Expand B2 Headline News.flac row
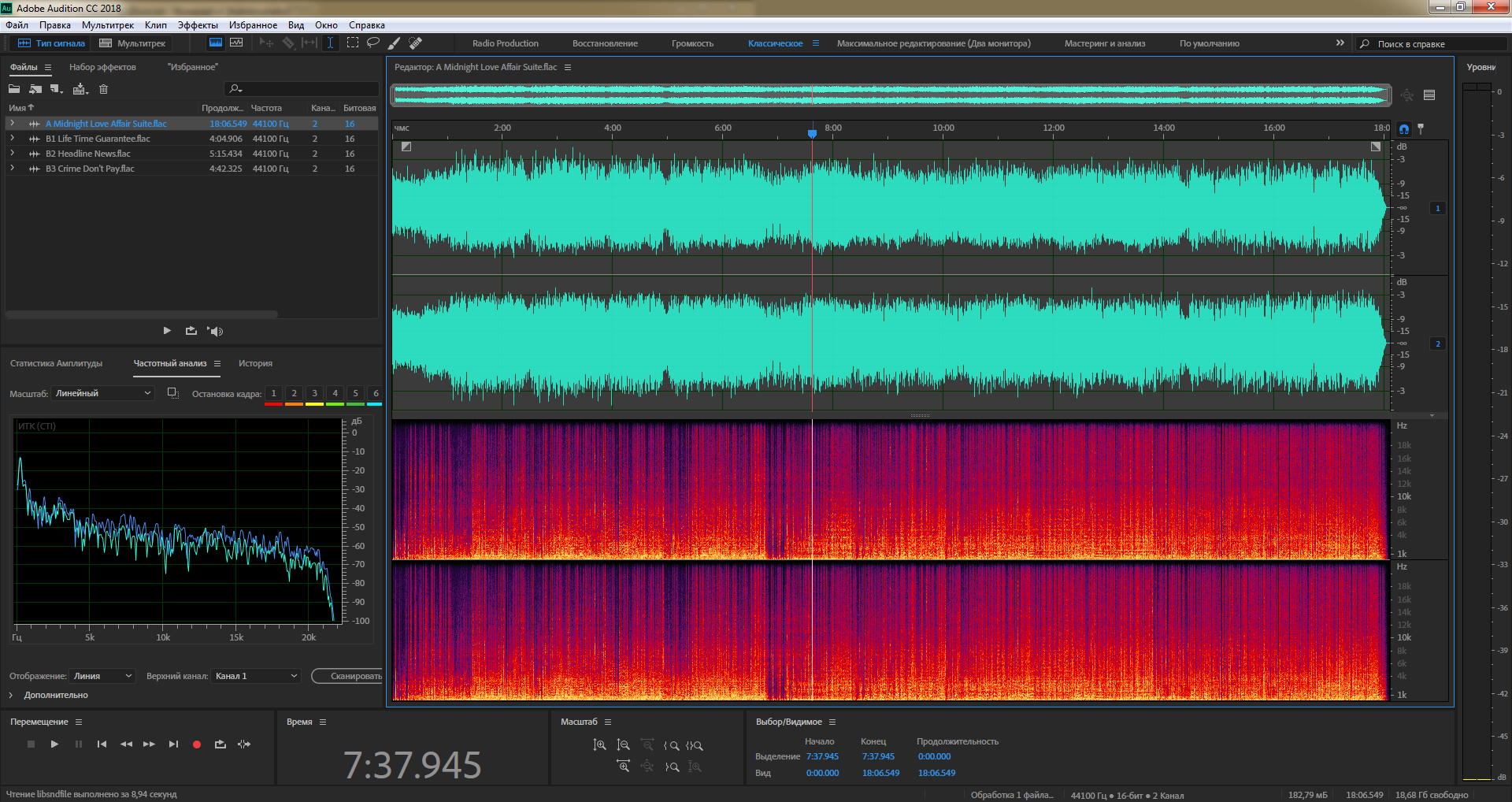 click(x=12, y=154)
